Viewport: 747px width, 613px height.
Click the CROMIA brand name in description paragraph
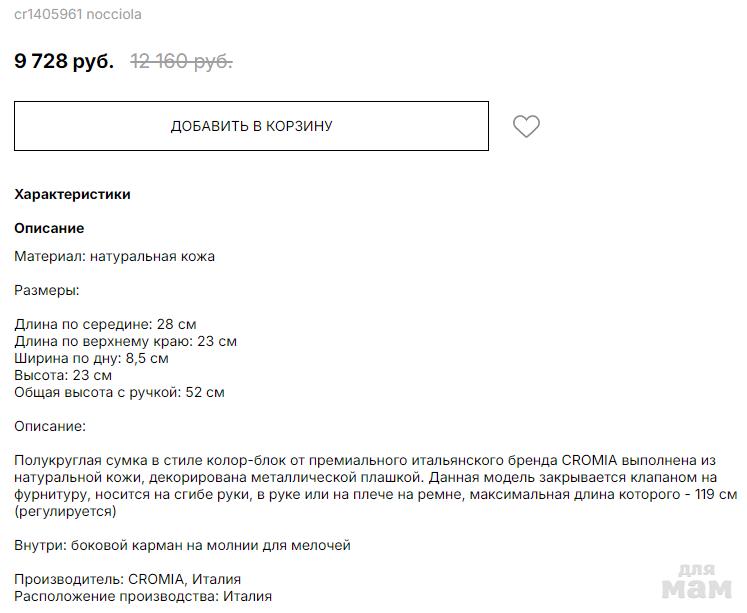pyautogui.click(x=596, y=460)
